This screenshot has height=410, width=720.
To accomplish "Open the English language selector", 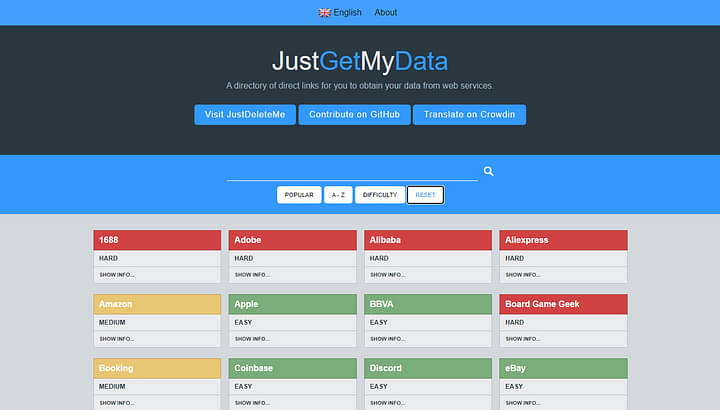I will click(340, 12).
